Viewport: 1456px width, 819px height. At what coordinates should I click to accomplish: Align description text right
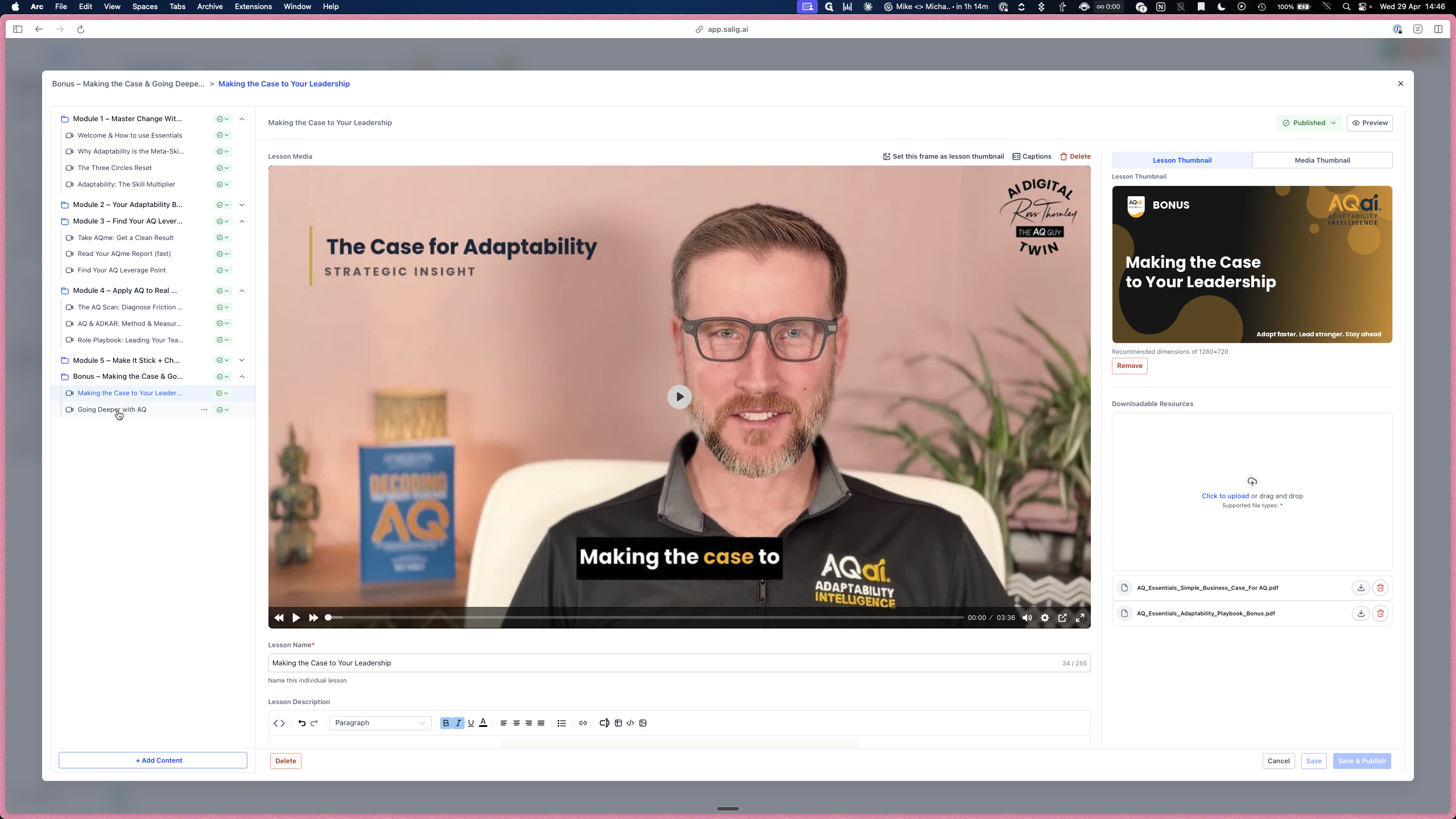pyautogui.click(x=528, y=723)
